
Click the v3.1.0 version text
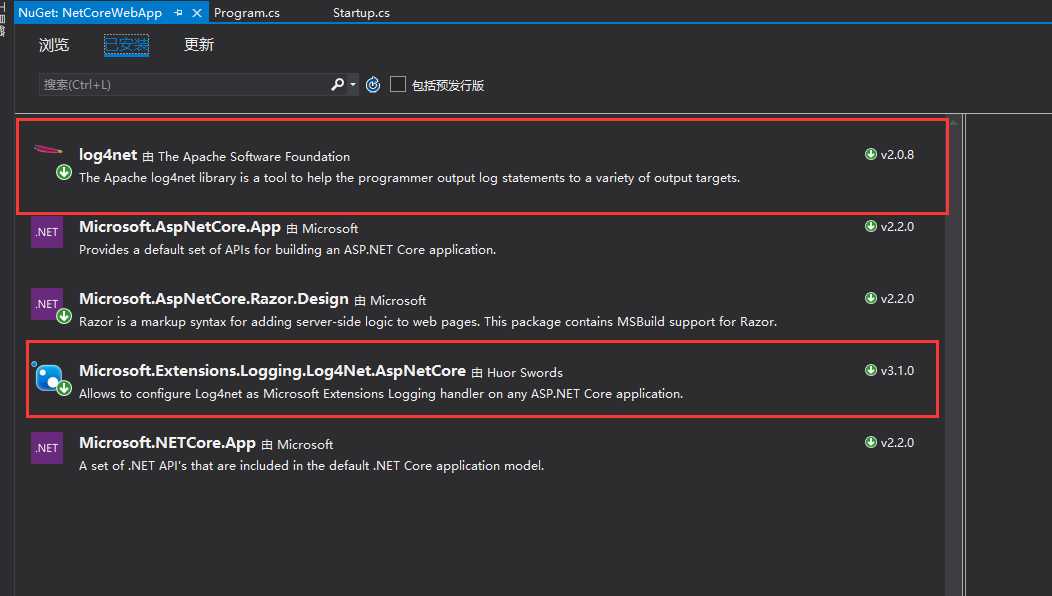(x=897, y=370)
